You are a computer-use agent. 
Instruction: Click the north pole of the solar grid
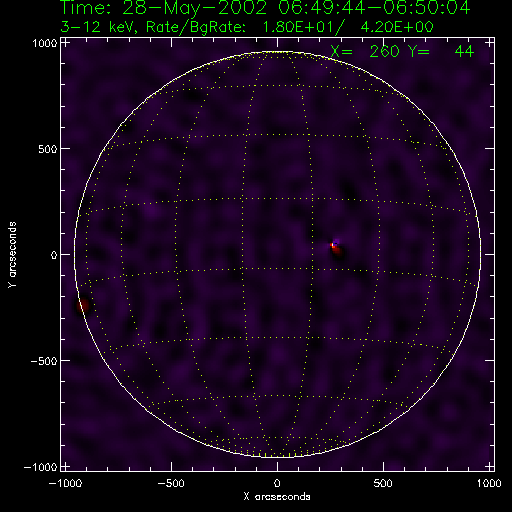pos(278,53)
